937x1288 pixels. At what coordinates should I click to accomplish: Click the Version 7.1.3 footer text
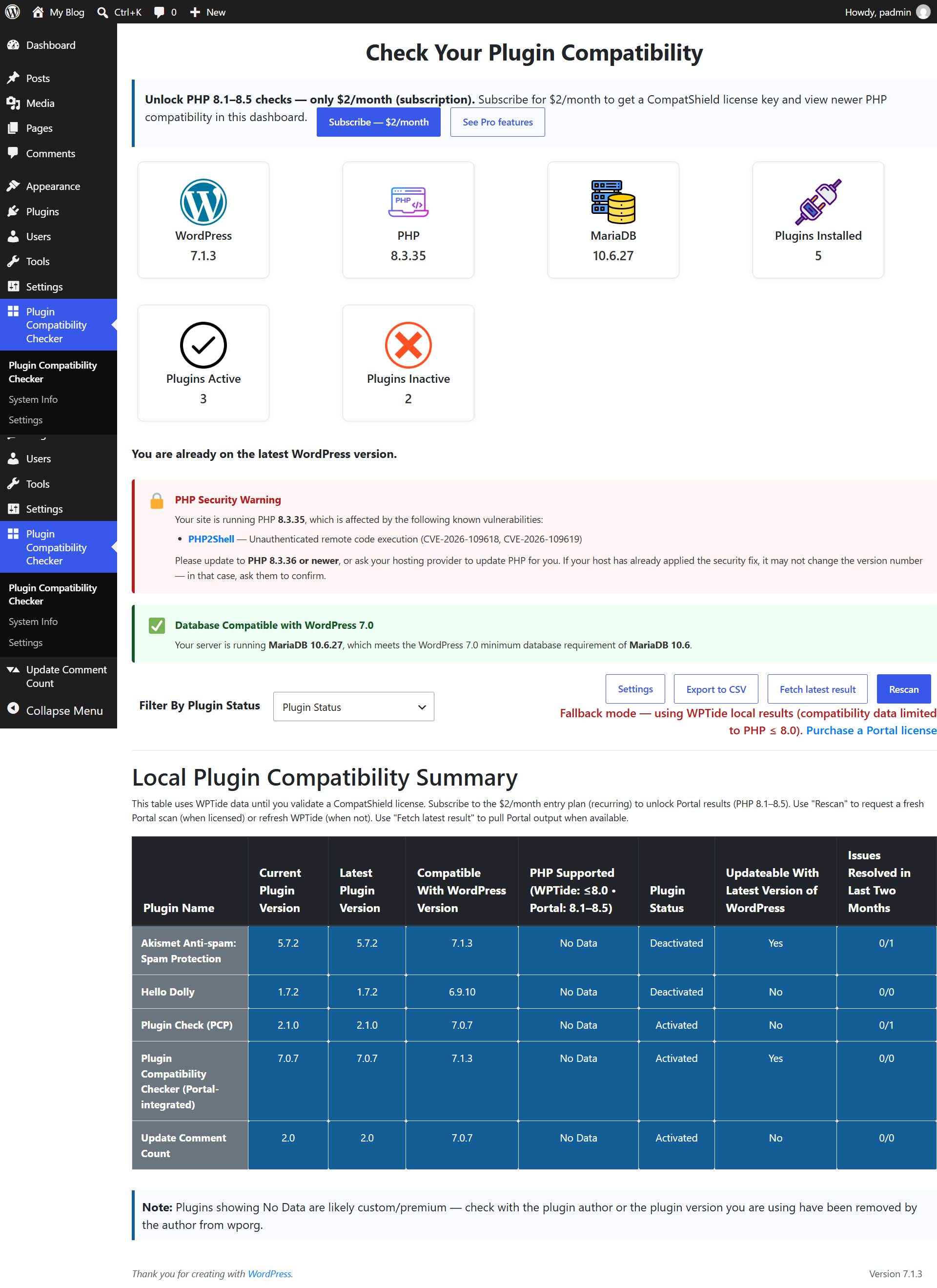coord(895,1274)
